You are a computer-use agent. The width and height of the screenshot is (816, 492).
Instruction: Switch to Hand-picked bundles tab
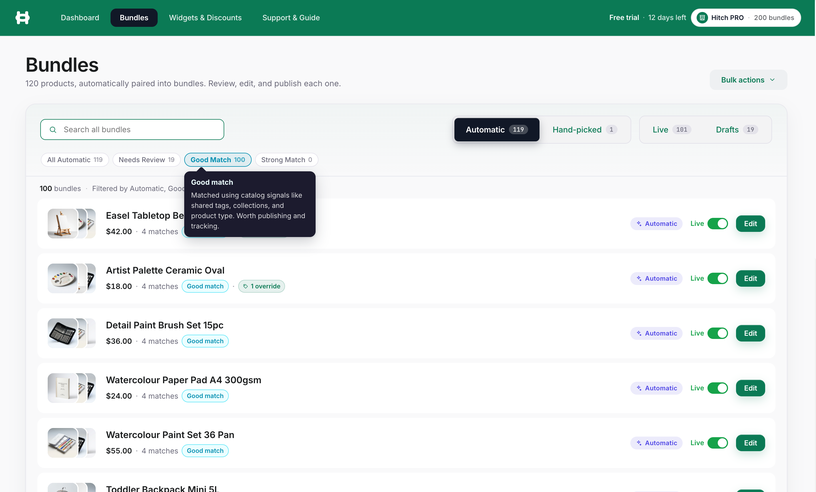coord(584,130)
